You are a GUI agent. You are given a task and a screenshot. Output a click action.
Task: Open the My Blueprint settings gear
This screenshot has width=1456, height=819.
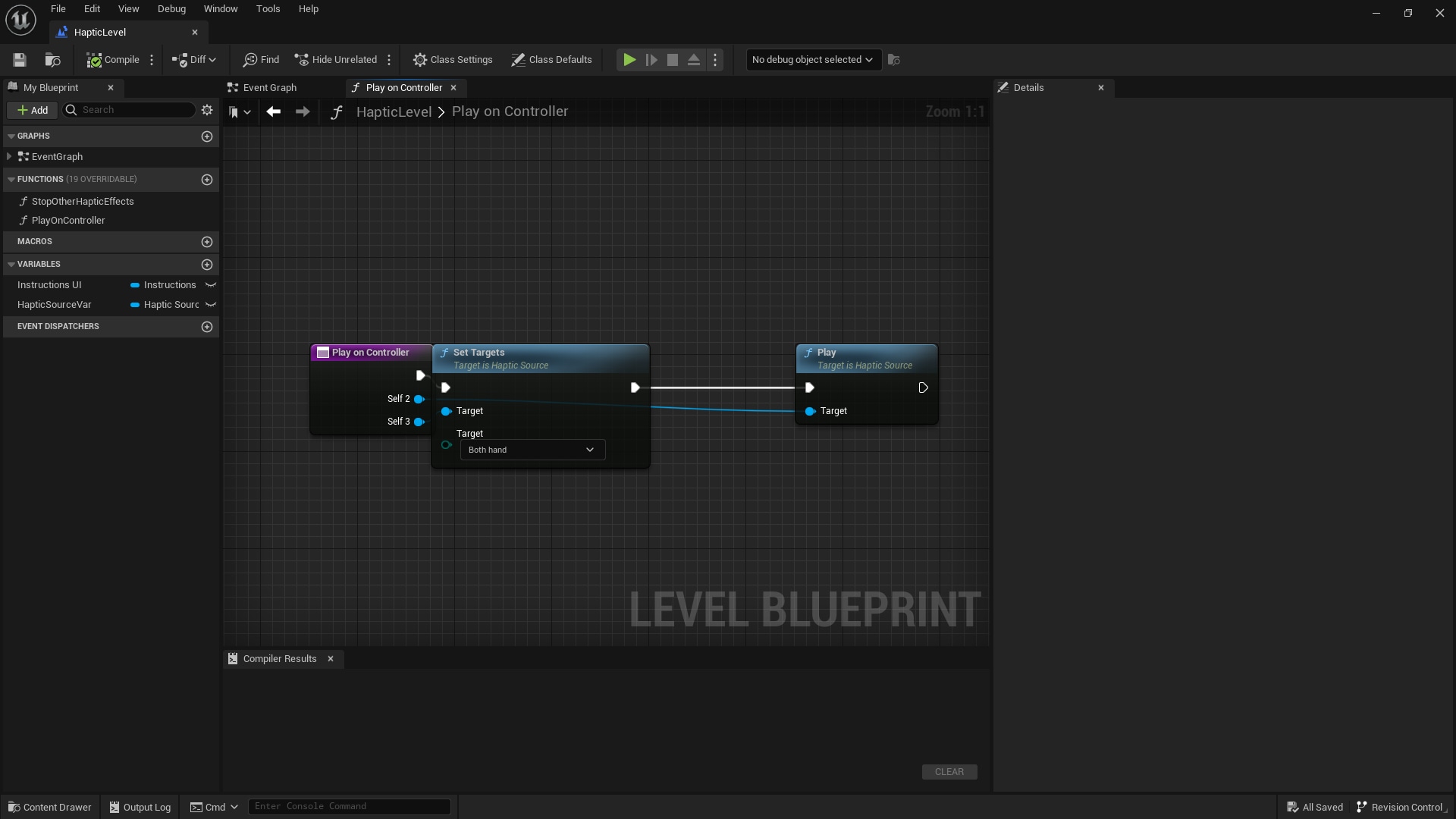point(207,110)
